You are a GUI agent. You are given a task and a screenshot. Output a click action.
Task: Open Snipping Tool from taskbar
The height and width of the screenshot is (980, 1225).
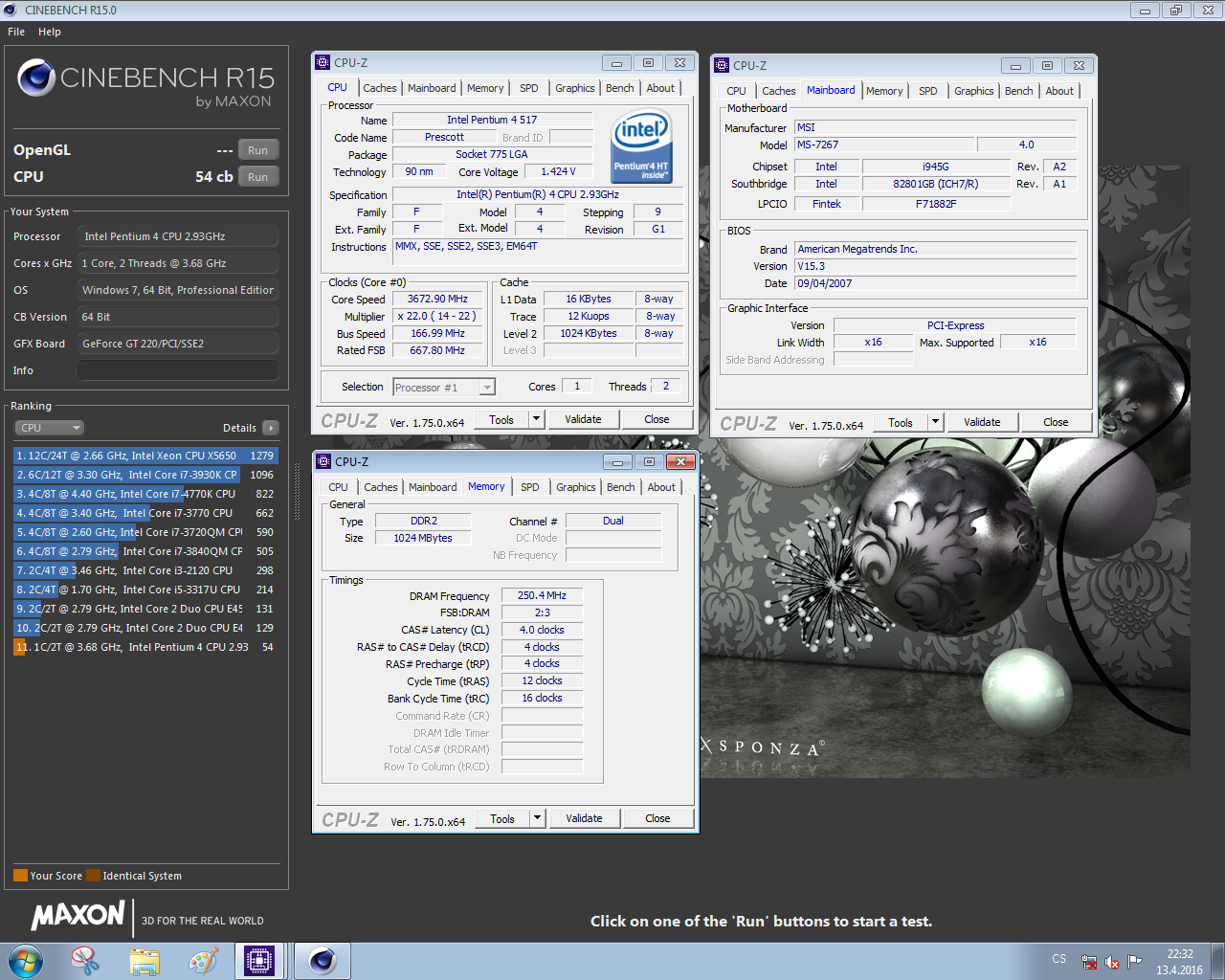85,961
